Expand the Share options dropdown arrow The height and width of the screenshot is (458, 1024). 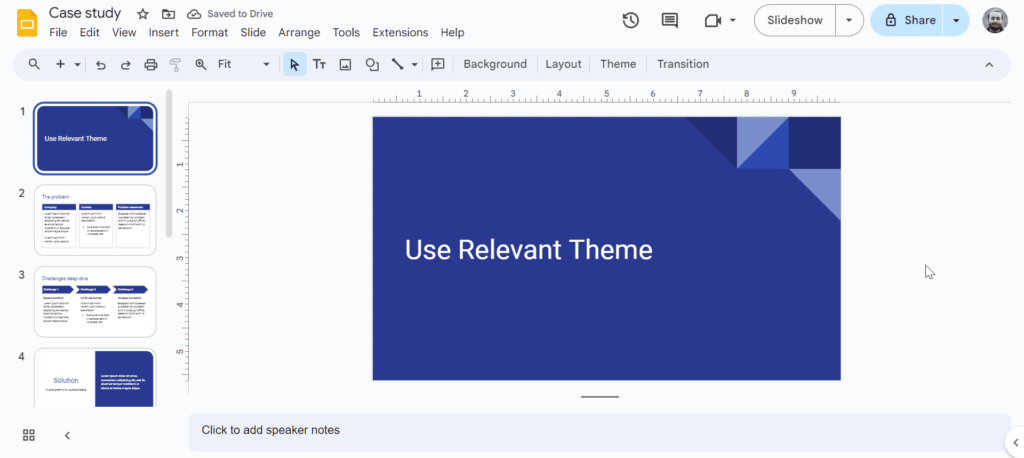[957, 20]
